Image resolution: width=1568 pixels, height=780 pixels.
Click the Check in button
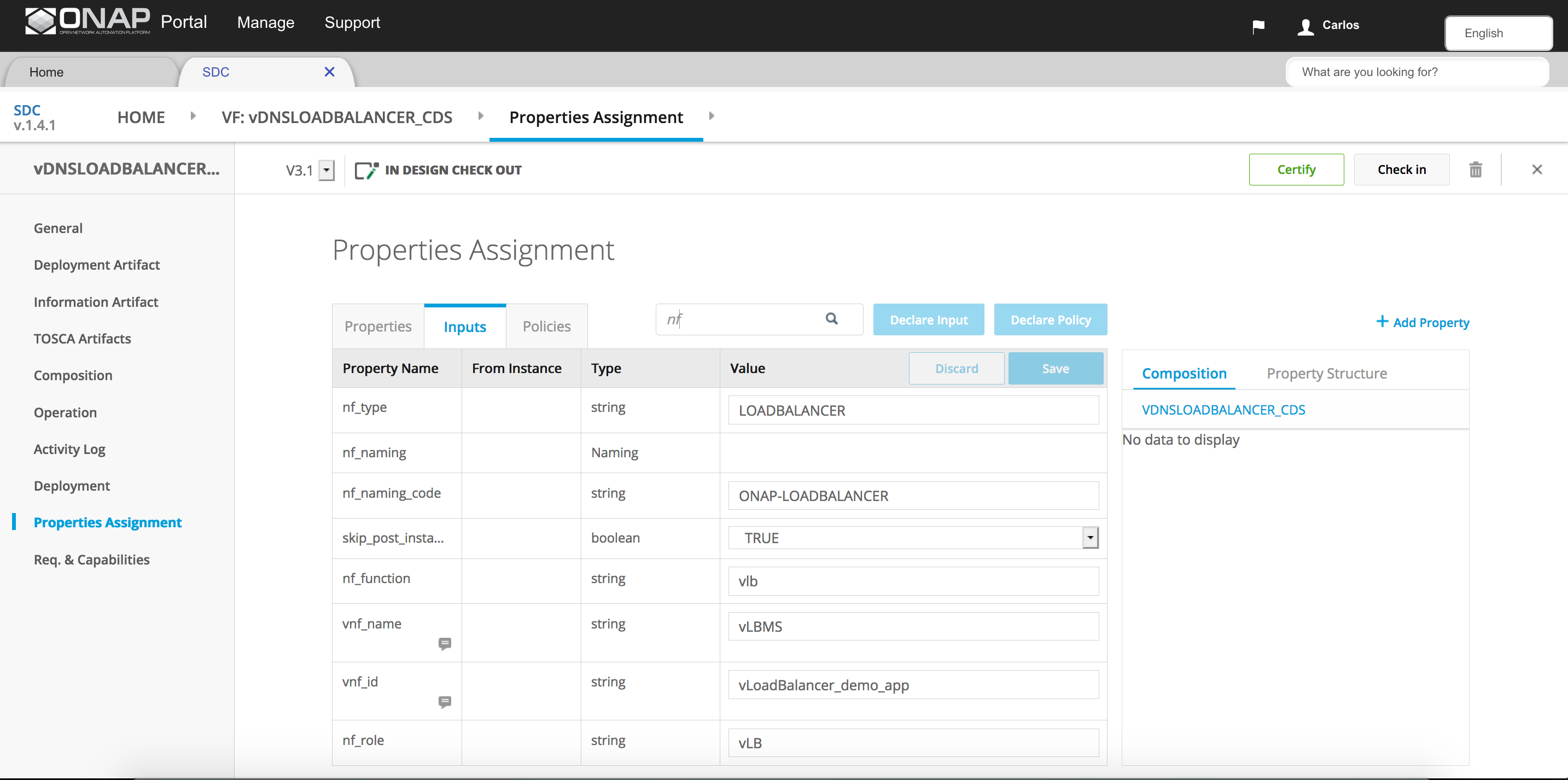pos(1402,169)
